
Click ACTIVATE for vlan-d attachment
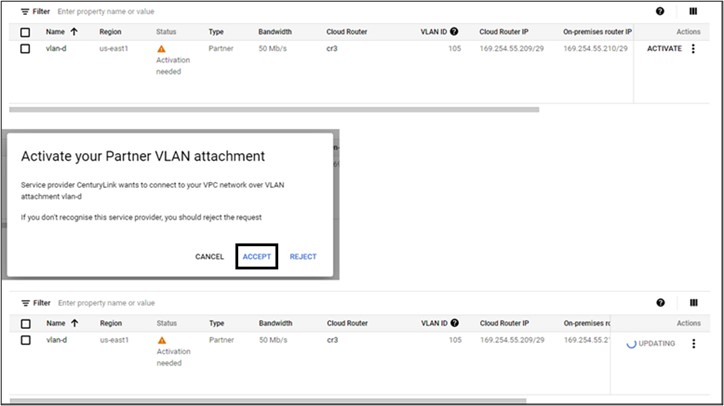coord(664,49)
